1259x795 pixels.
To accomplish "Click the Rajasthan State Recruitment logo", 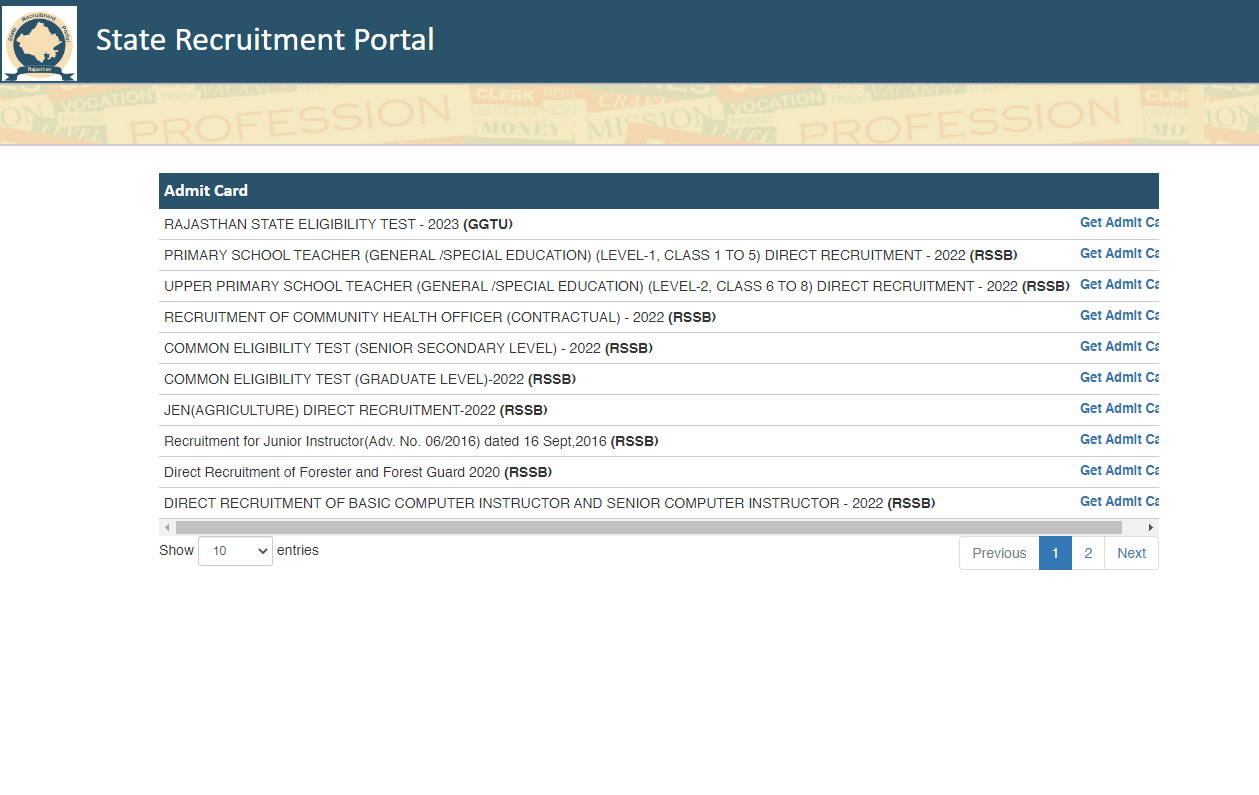I will [x=40, y=43].
